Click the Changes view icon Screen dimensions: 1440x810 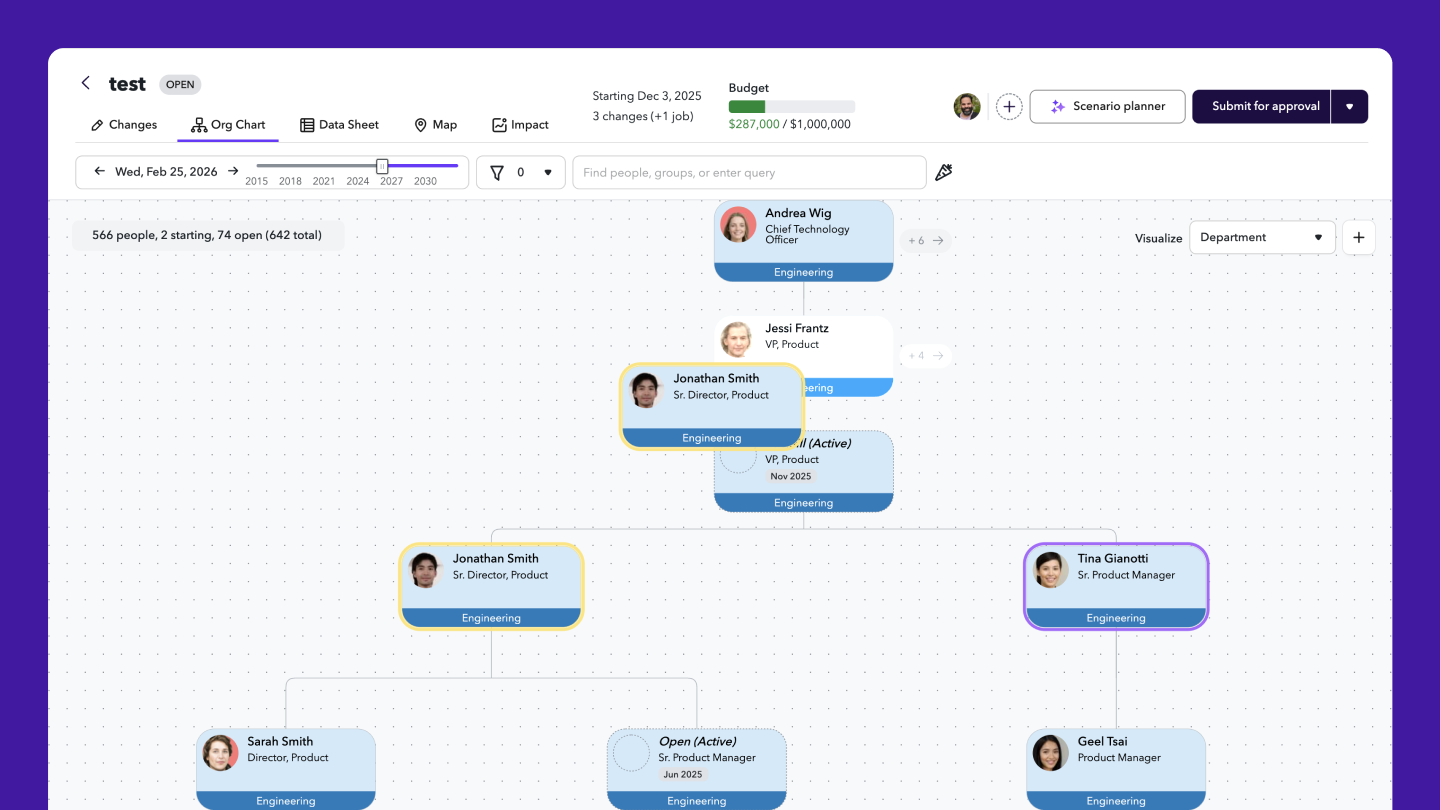(x=123, y=124)
